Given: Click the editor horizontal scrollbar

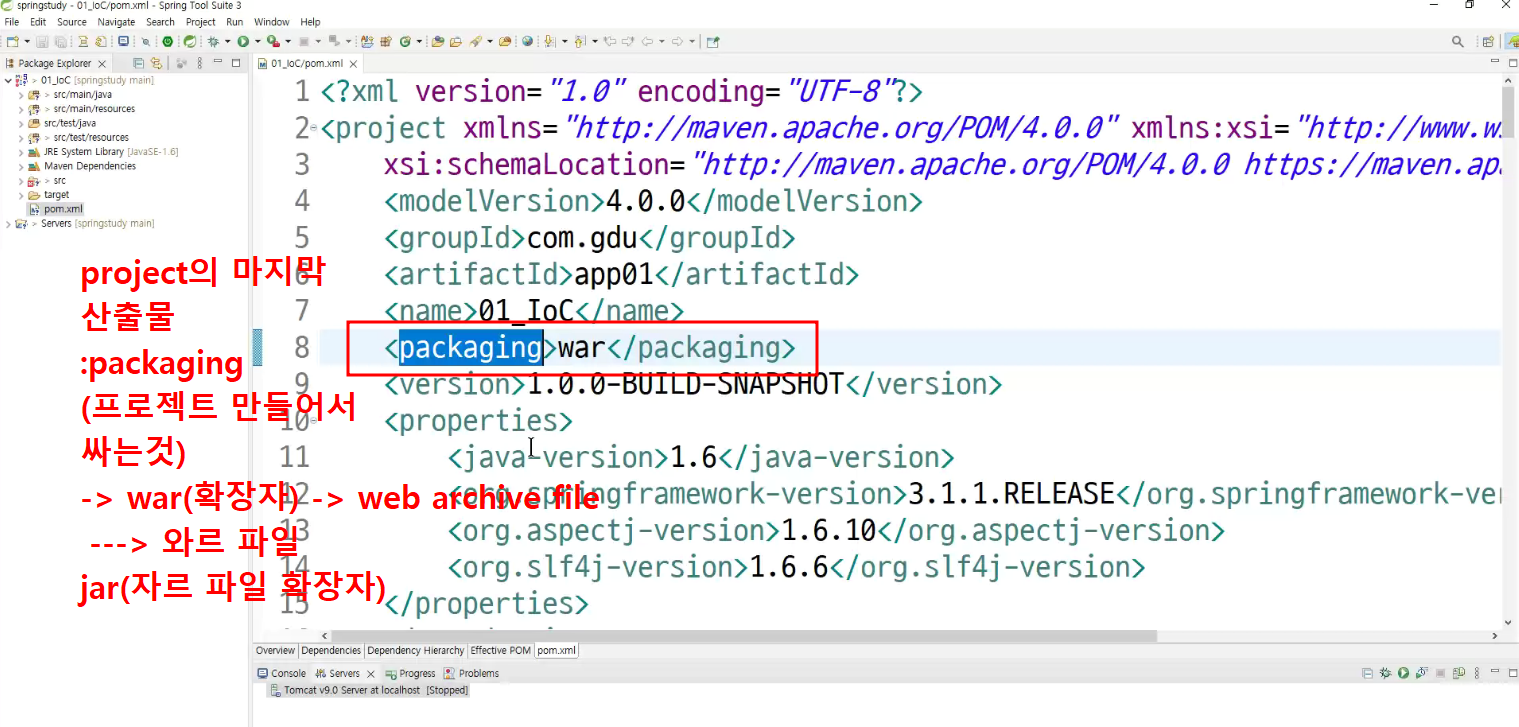Looking at the screenshot, I should pos(743,636).
